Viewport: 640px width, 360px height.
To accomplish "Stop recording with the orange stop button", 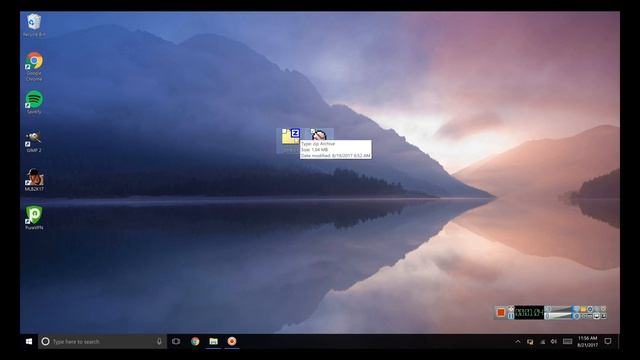I will (500, 312).
